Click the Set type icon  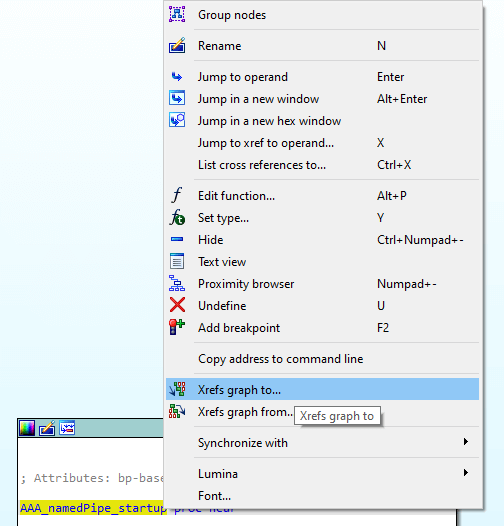(177, 217)
